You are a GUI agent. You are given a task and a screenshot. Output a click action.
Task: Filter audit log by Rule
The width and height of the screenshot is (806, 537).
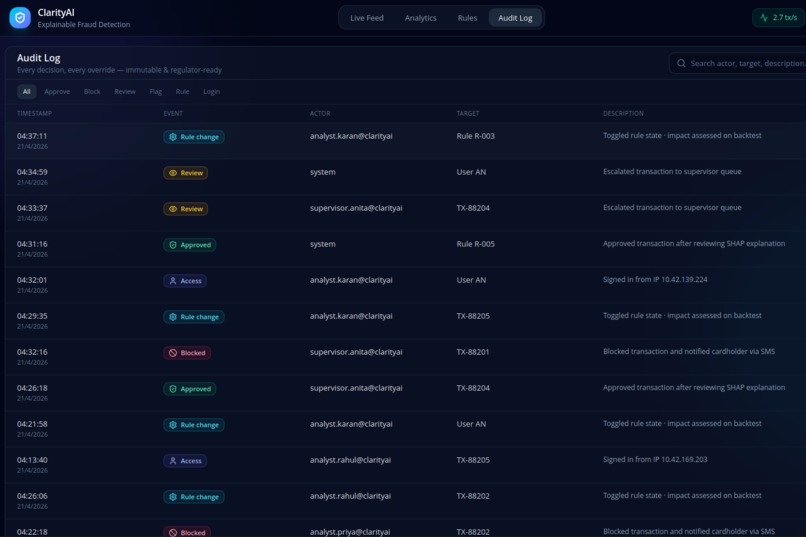click(x=182, y=91)
